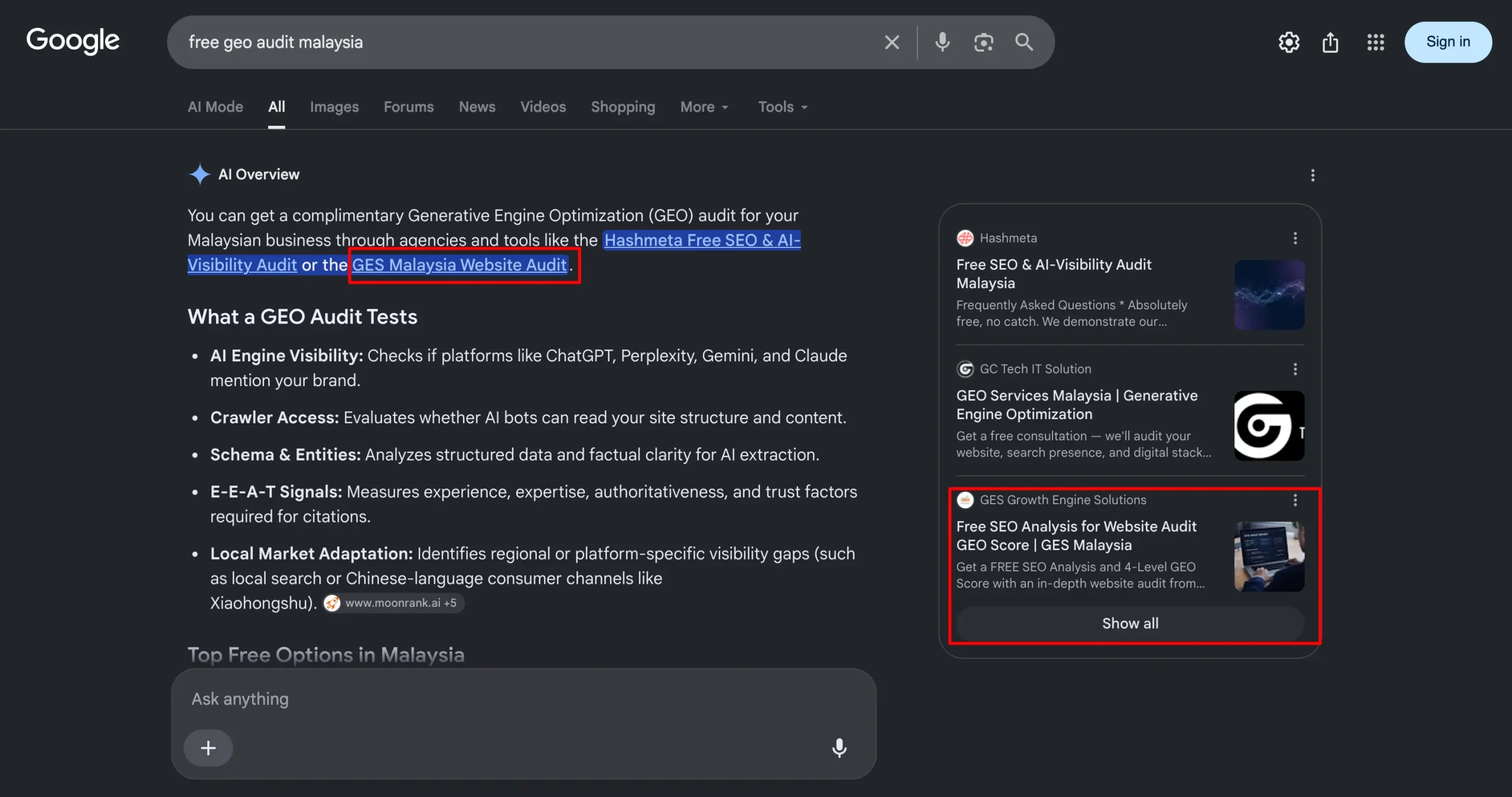1512x797 pixels.
Task: Select the All results tab
Action: 276,107
